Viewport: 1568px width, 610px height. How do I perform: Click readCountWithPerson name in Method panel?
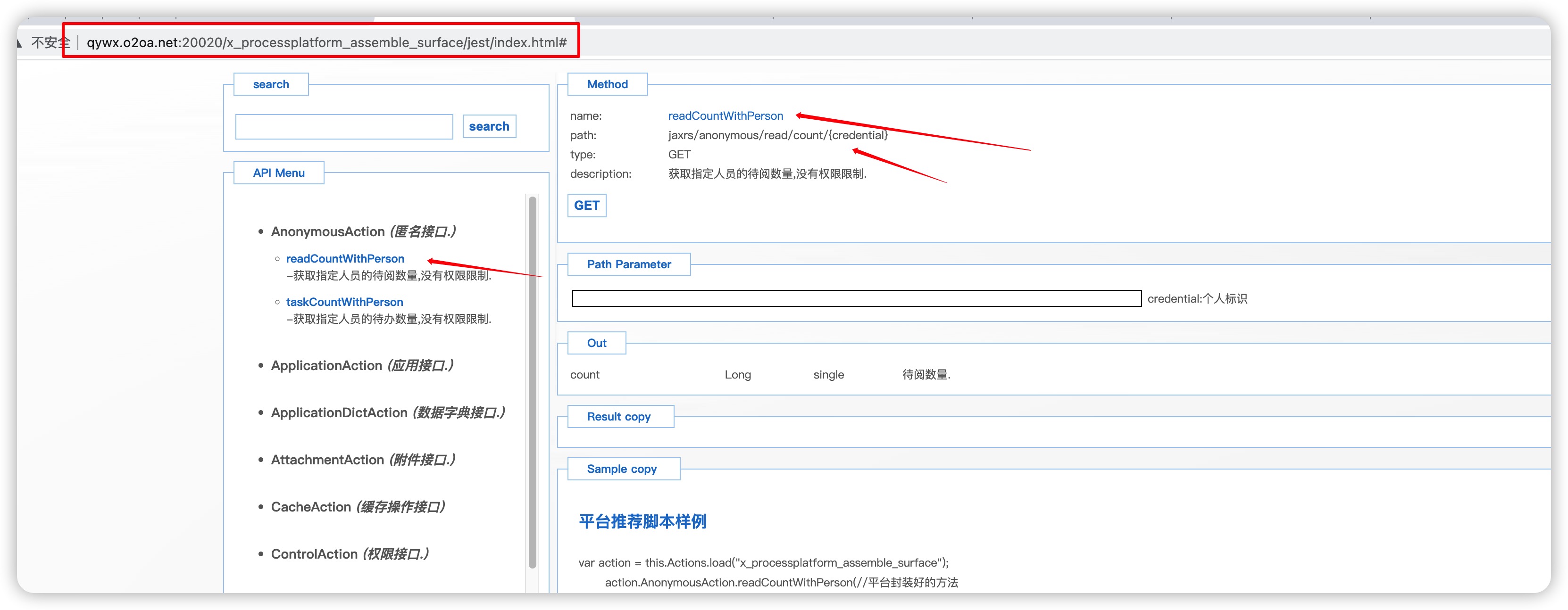(x=725, y=115)
